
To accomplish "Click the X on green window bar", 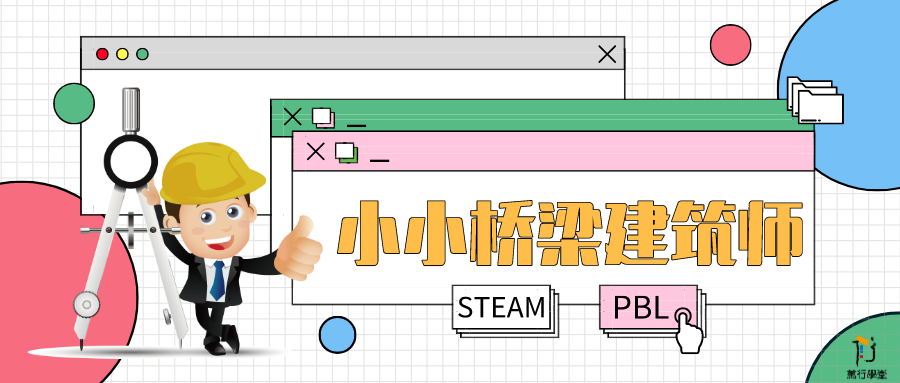I will pyautogui.click(x=293, y=117).
